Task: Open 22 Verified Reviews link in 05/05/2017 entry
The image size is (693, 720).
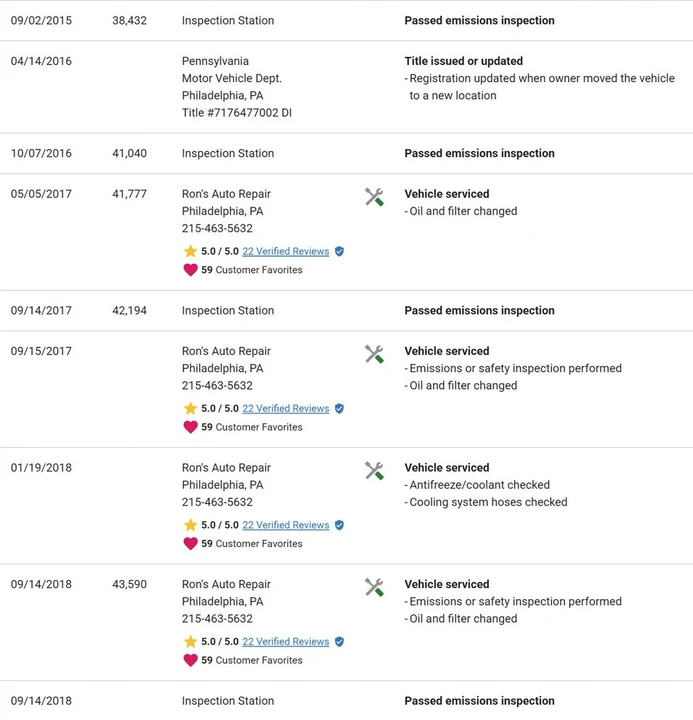Action: tap(286, 251)
